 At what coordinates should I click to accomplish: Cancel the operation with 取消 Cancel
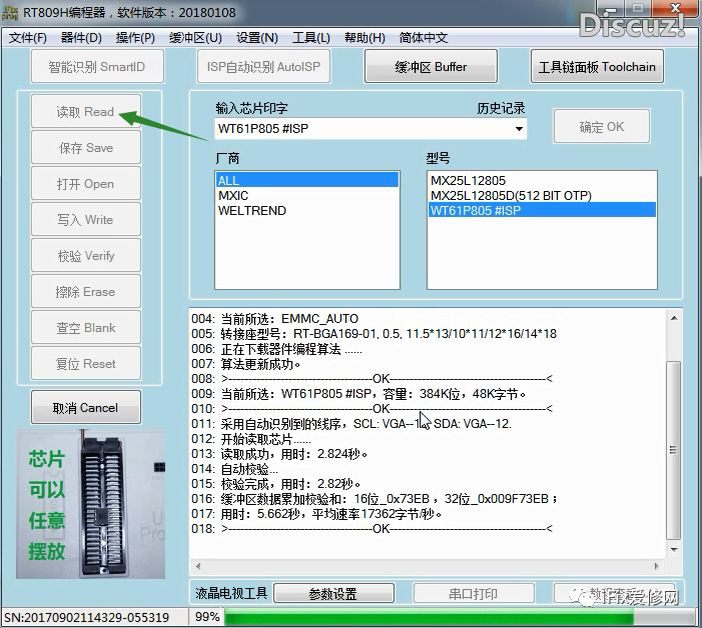(86, 407)
